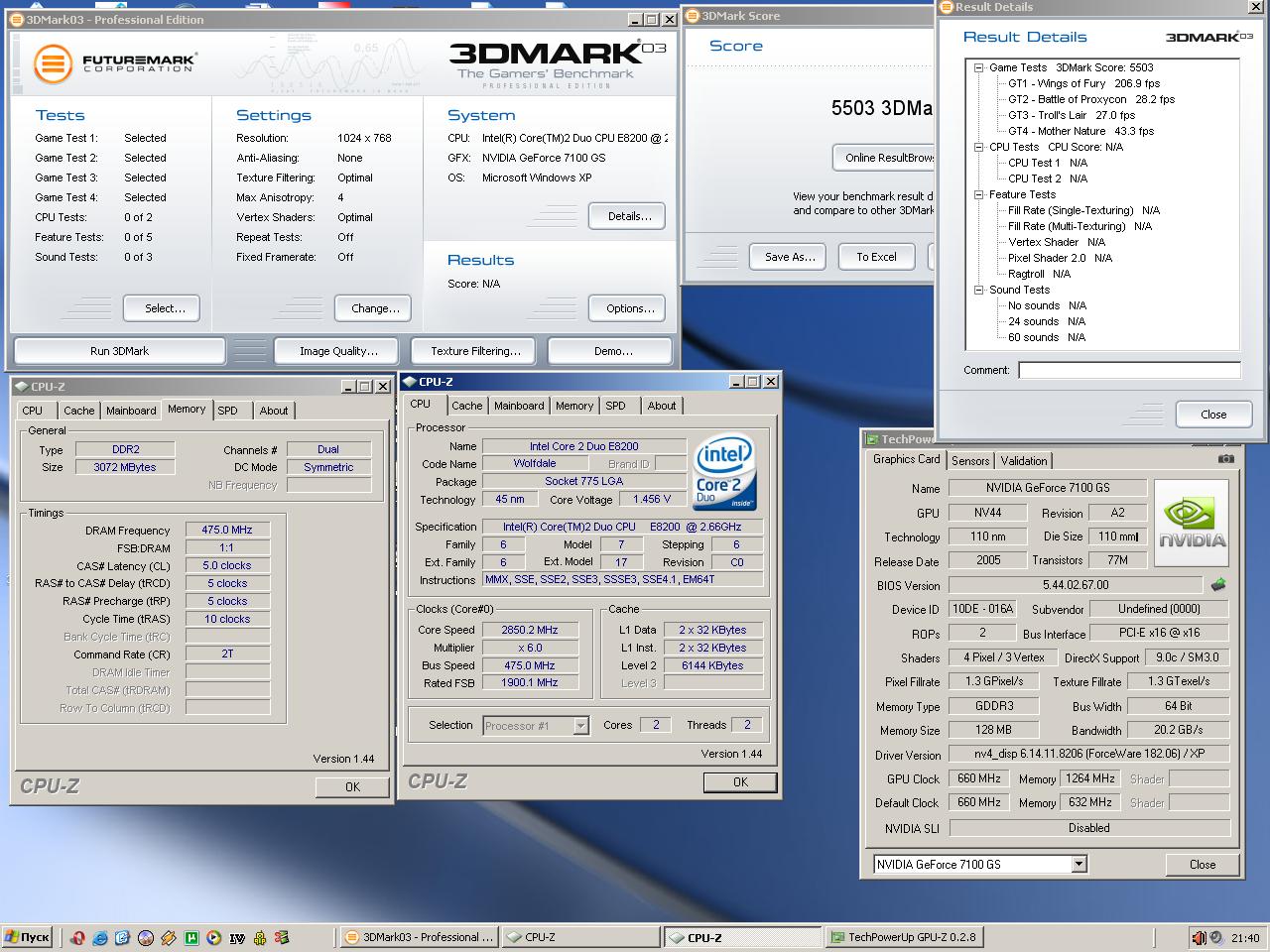1270x952 pixels.
Task: Open the yellow figure quick launch icon
Action: pyautogui.click(x=260, y=937)
